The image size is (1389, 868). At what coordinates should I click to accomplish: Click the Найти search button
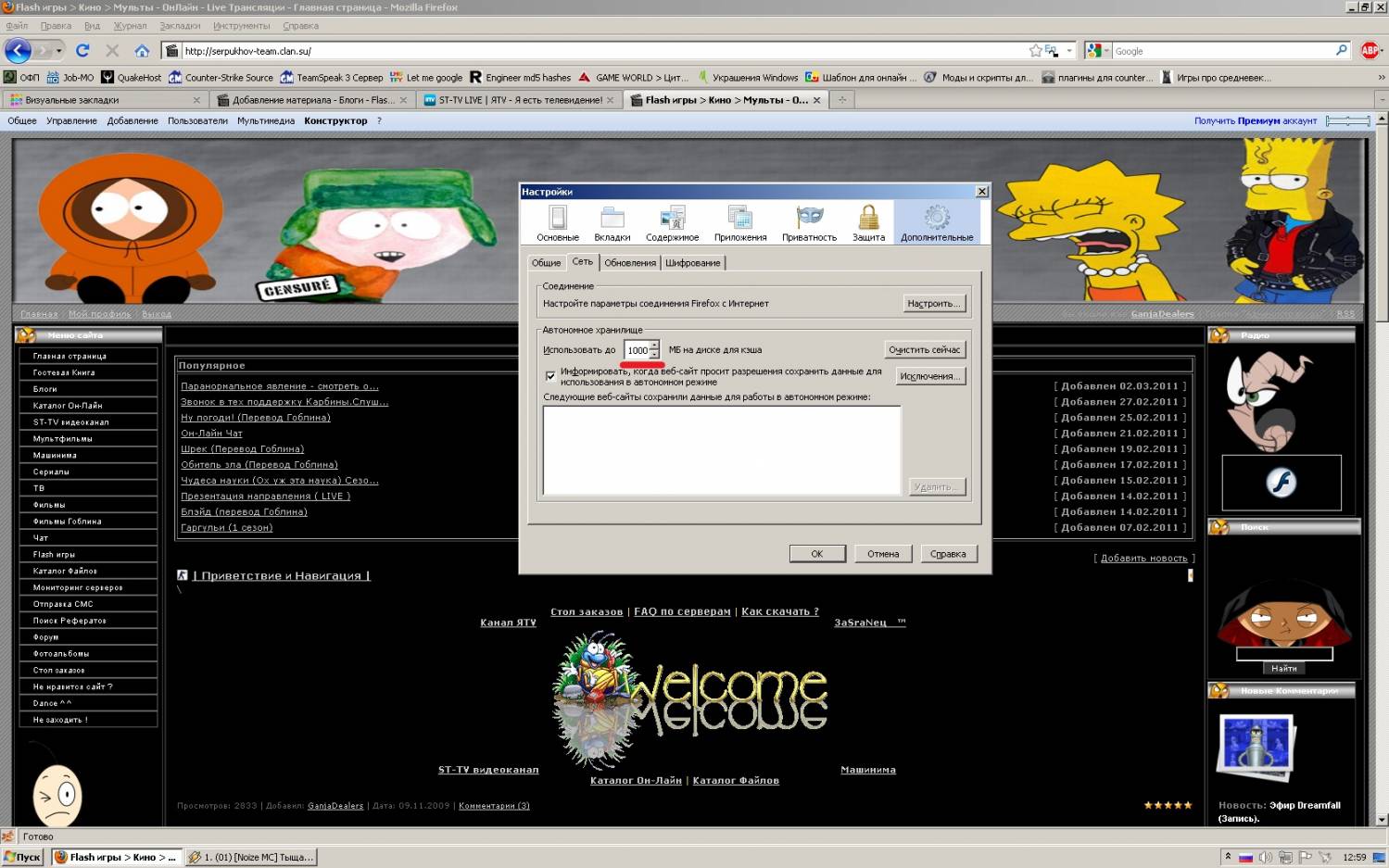click(x=1284, y=668)
